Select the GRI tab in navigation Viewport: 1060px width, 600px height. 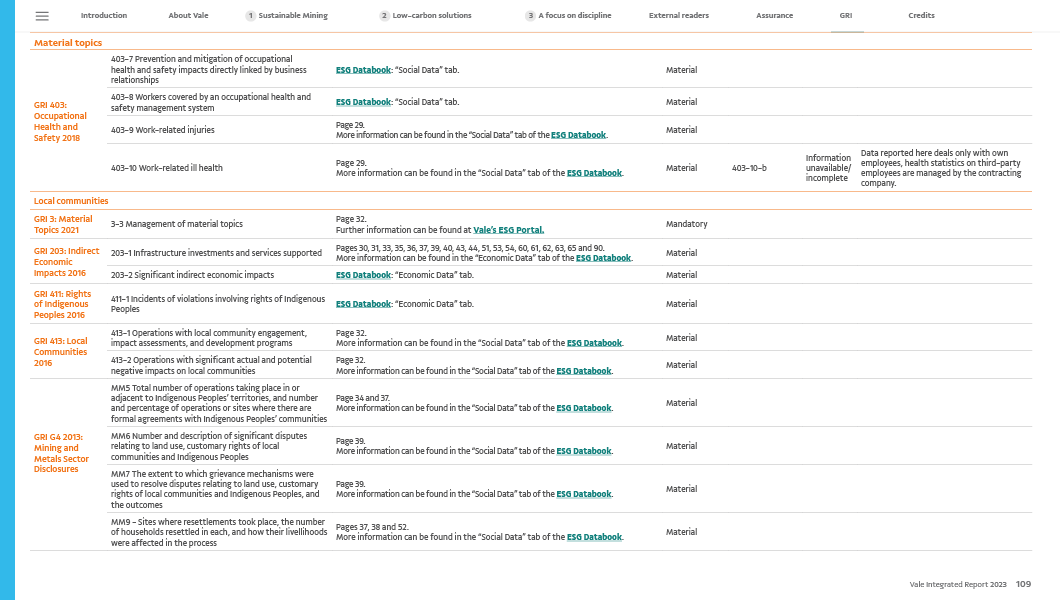coord(846,16)
